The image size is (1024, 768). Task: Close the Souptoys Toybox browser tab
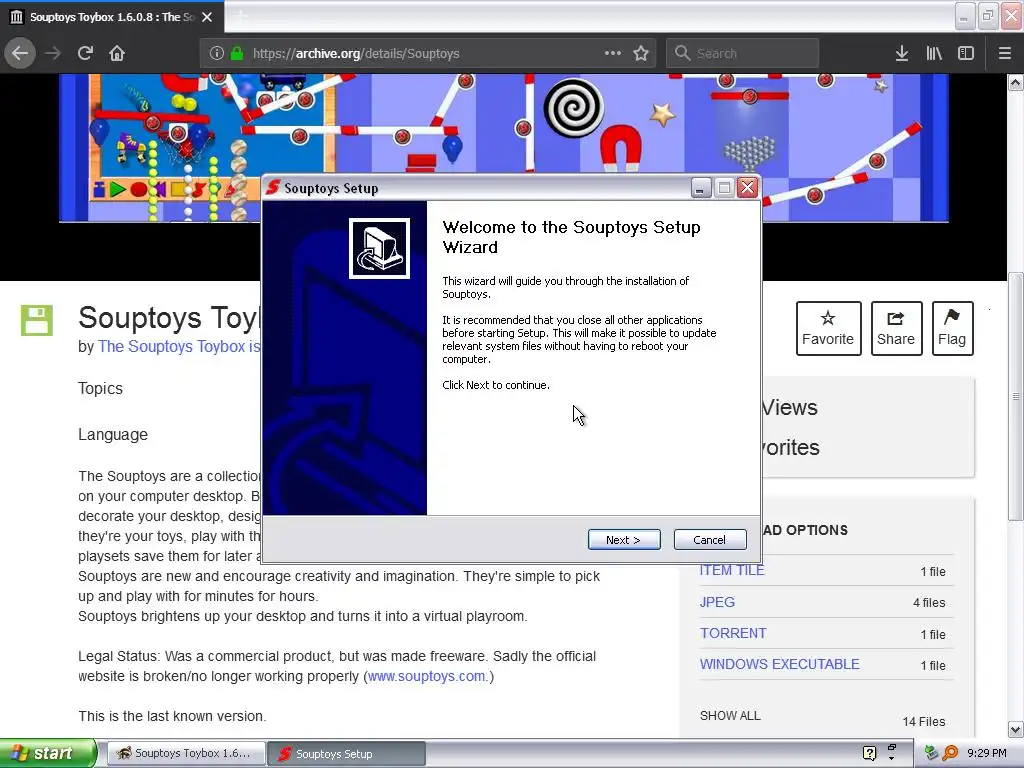coord(207,17)
